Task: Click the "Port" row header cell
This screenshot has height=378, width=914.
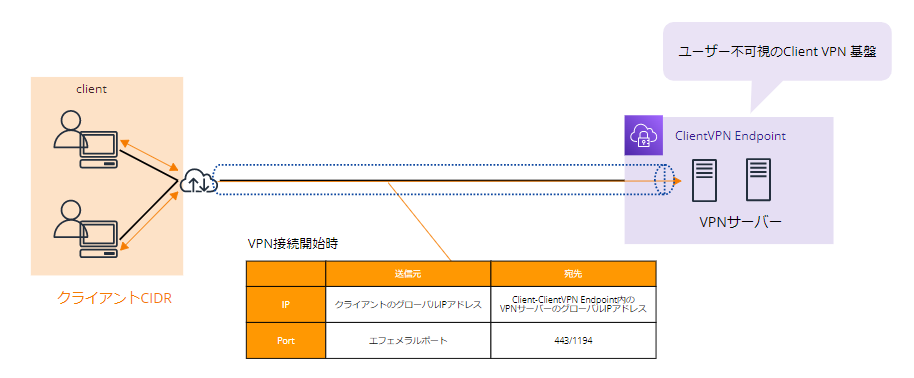Action: point(286,340)
